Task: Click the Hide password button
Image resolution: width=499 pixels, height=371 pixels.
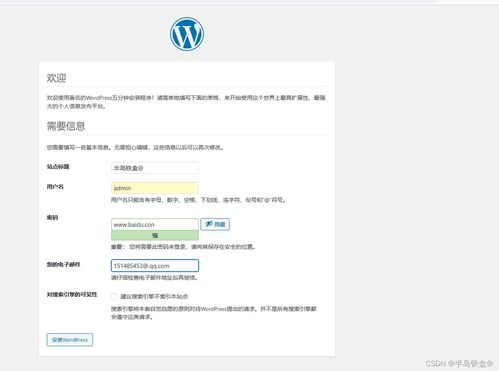Action: pyautogui.click(x=215, y=224)
